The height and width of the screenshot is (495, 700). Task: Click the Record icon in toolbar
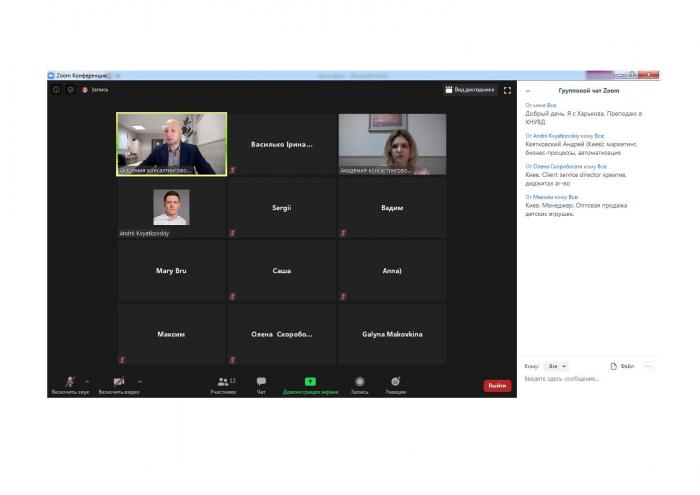[x=359, y=382]
